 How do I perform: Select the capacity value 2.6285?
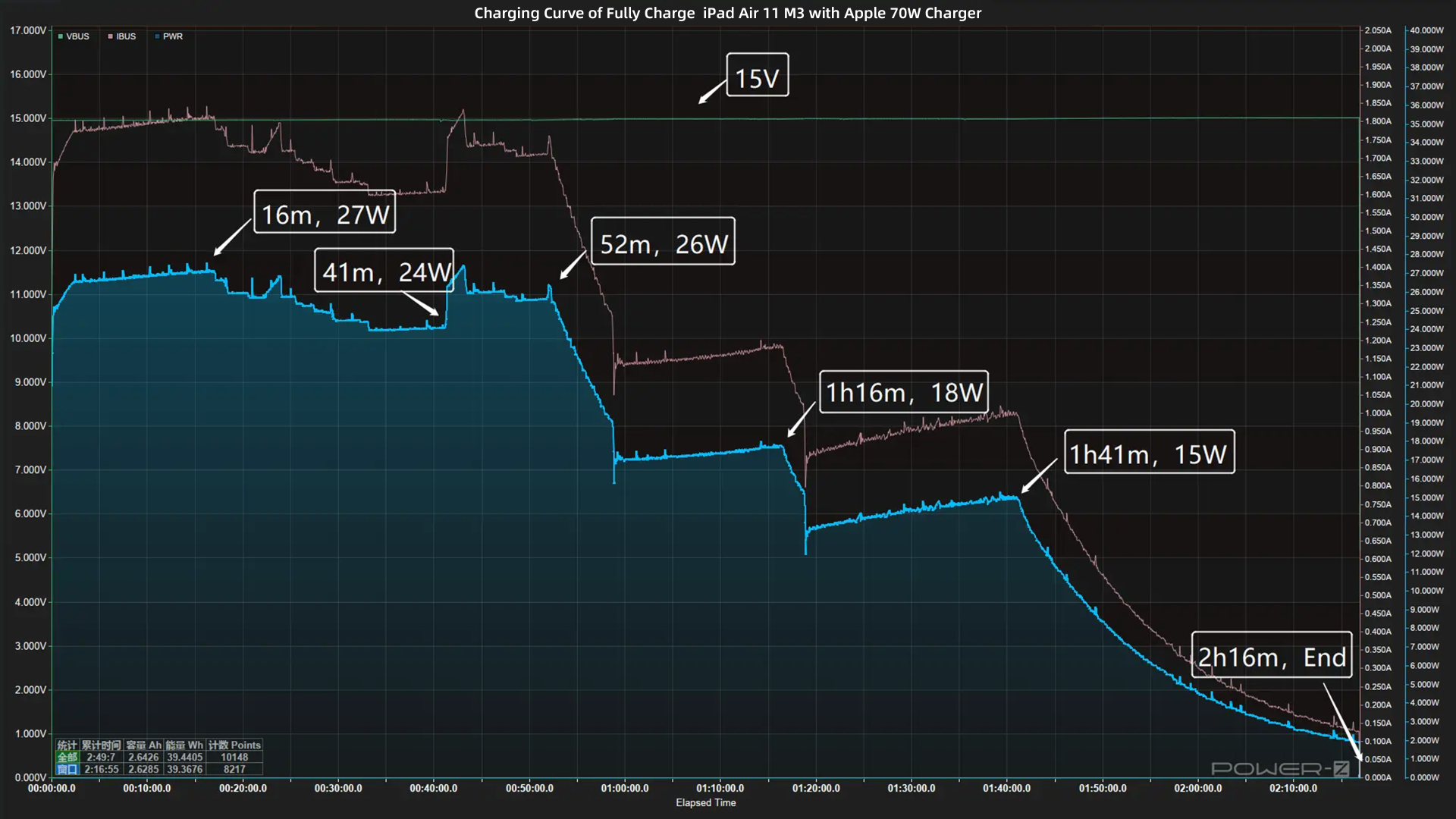pos(143,769)
